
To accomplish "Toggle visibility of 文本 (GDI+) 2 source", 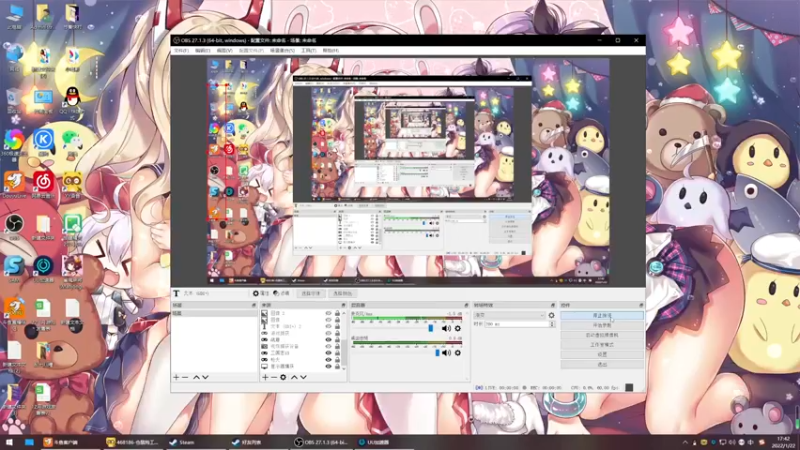I will point(328,326).
